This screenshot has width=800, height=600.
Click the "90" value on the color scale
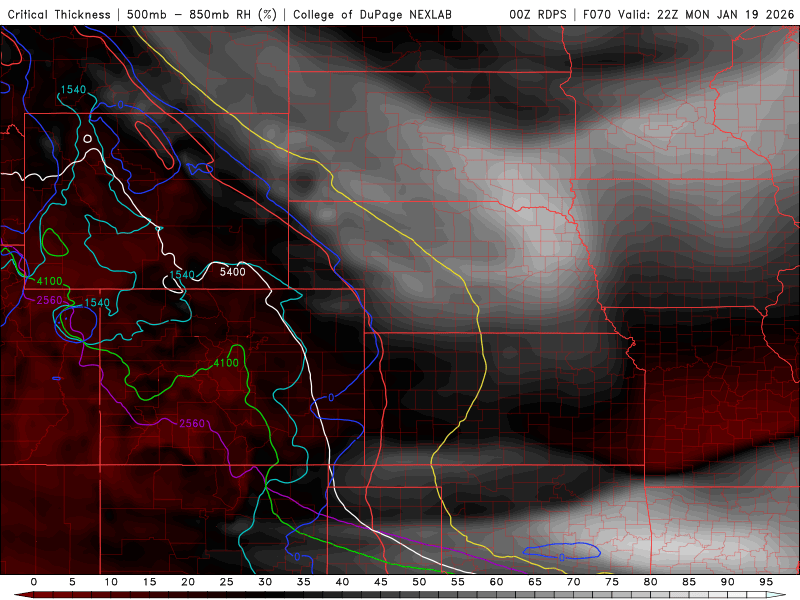pos(728,582)
